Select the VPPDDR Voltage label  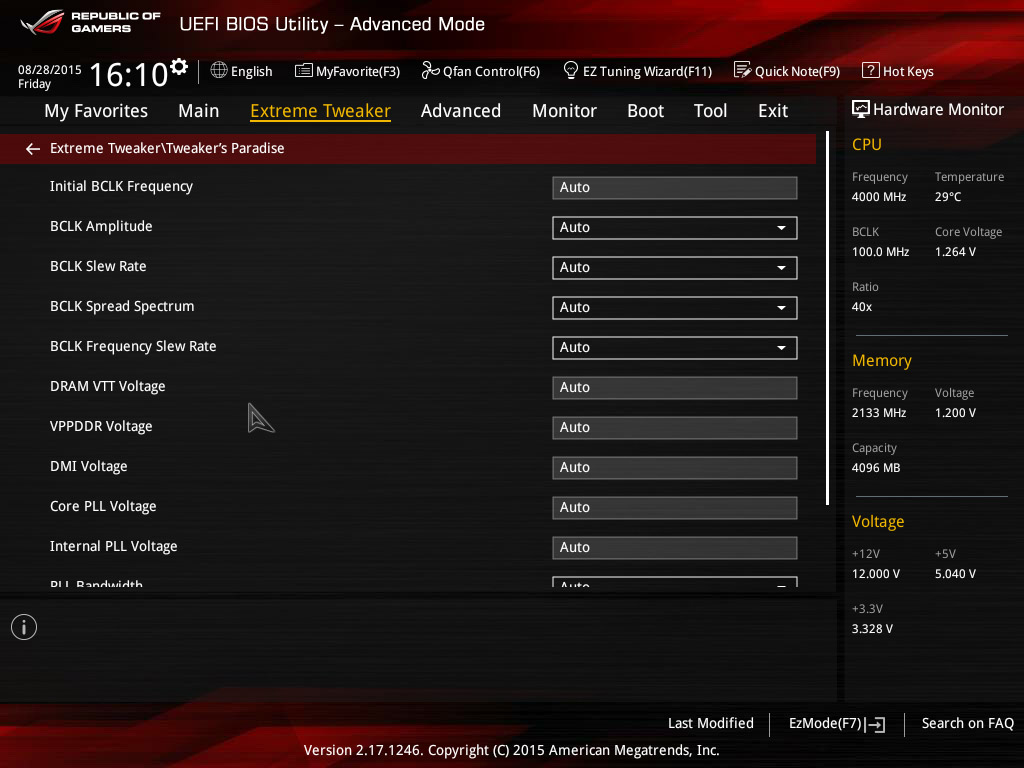tap(101, 426)
